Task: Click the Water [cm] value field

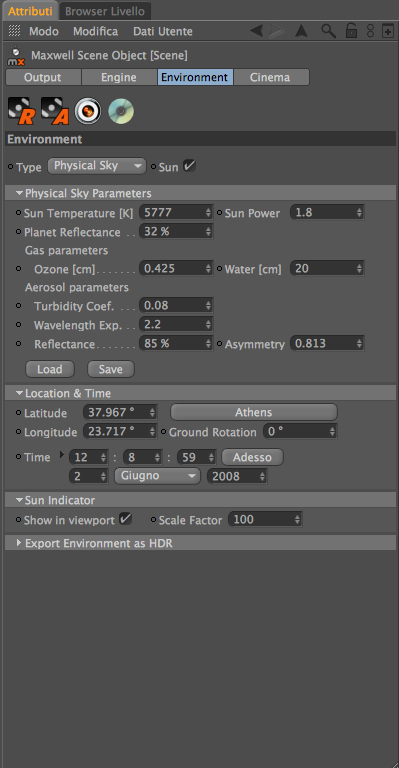Action: click(327, 268)
